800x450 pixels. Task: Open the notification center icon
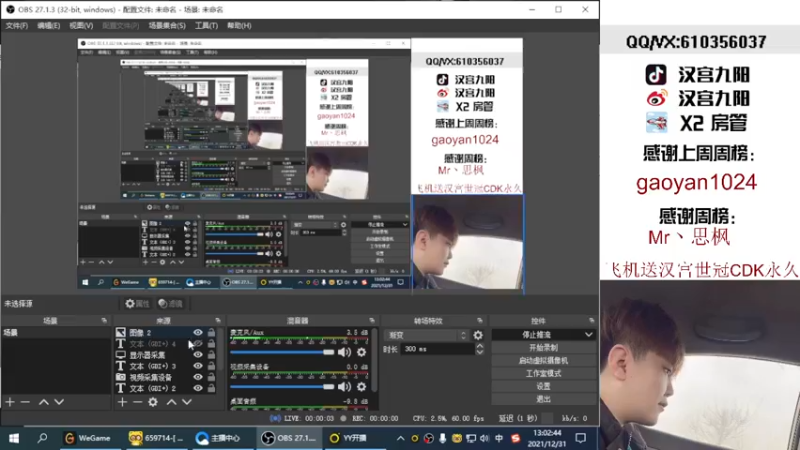click(581, 438)
